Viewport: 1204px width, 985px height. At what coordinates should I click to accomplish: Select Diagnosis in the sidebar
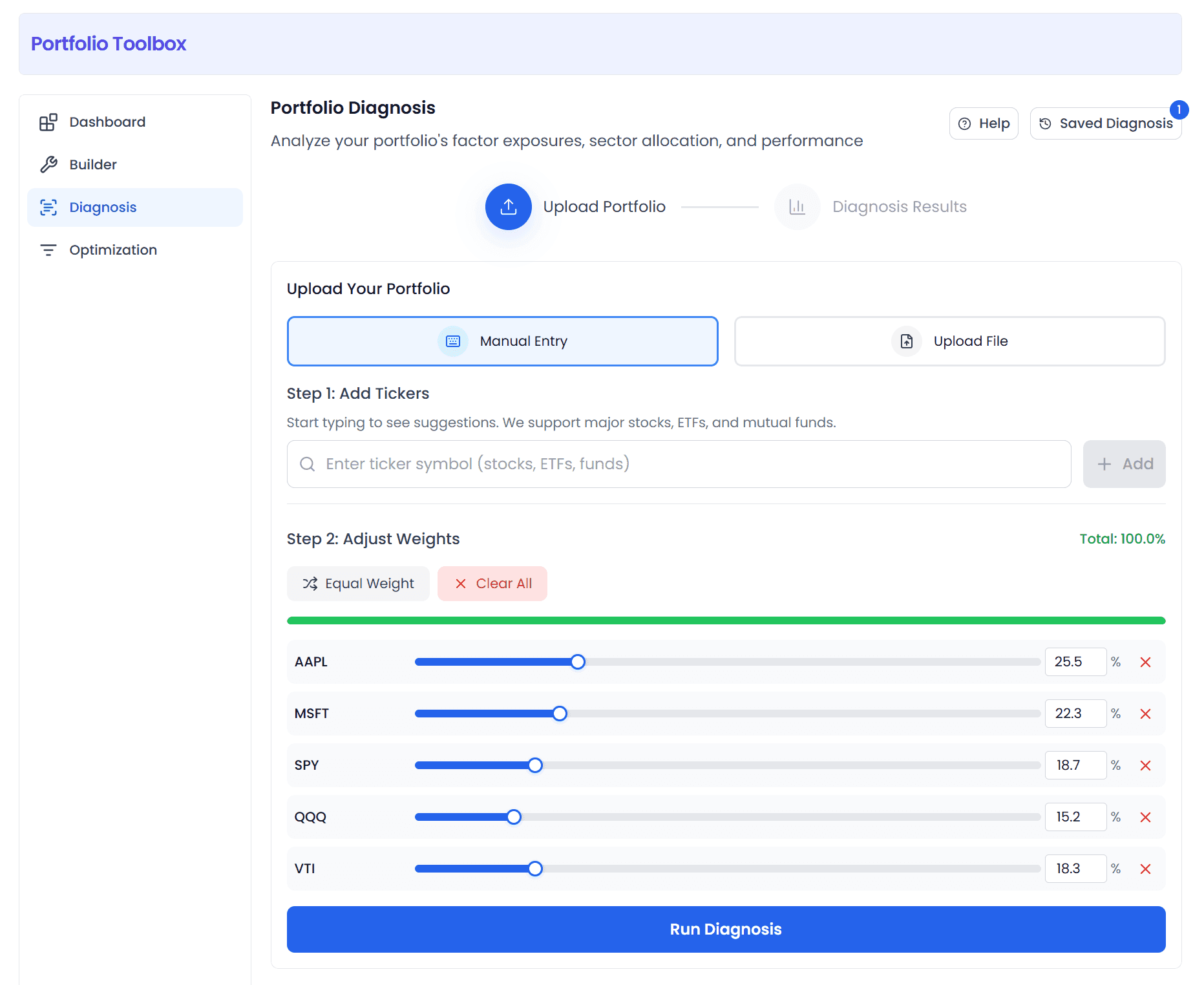click(135, 207)
